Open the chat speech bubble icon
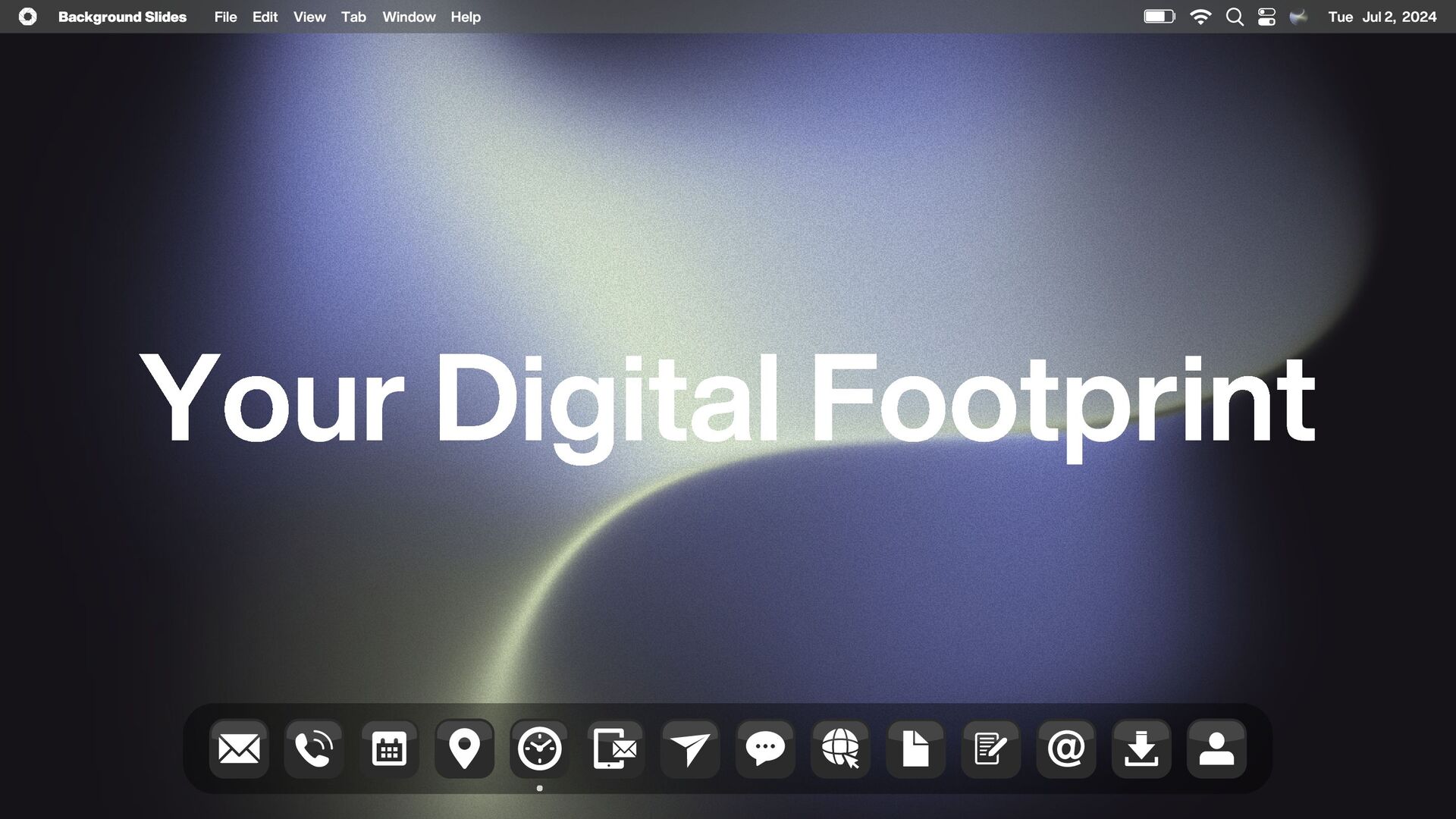This screenshot has width=1456, height=819. (x=764, y=749)
